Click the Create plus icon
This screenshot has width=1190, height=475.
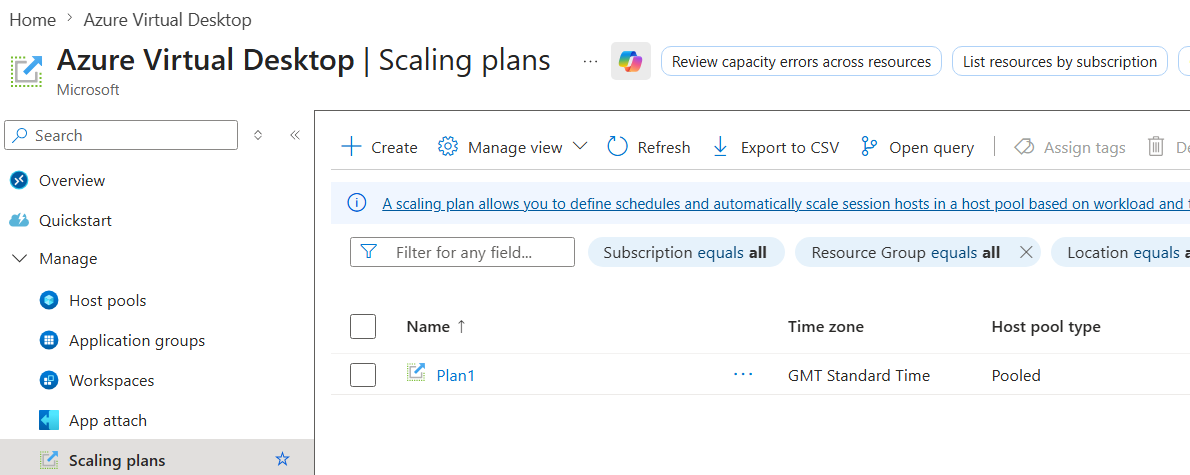click(x=351, y=146)
